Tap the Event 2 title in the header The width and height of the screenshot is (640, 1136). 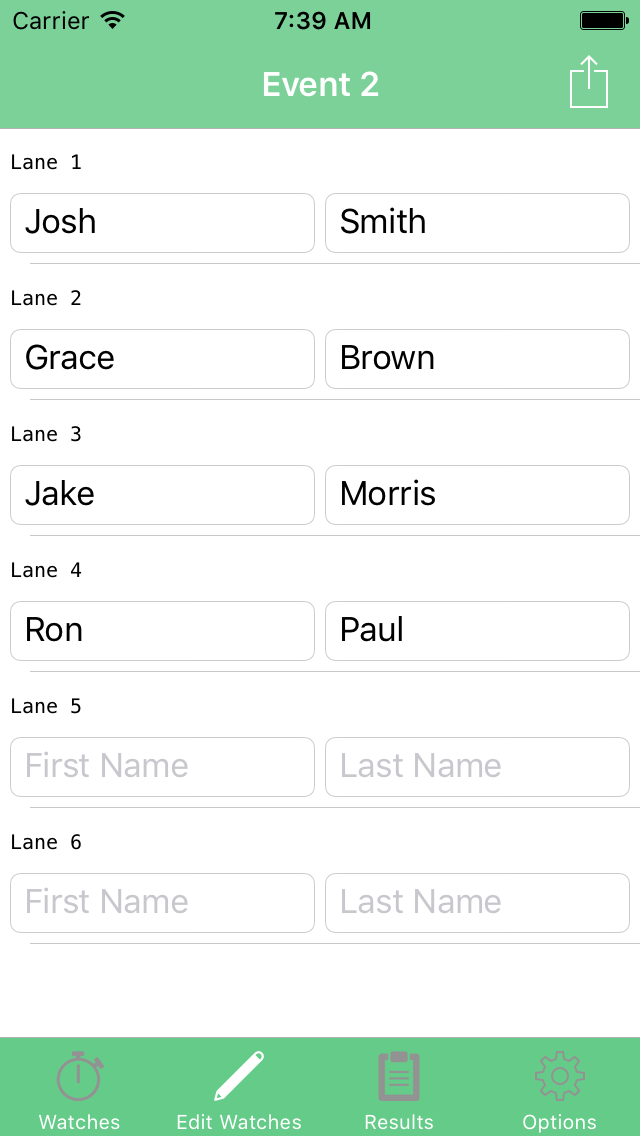click(320, 85)
